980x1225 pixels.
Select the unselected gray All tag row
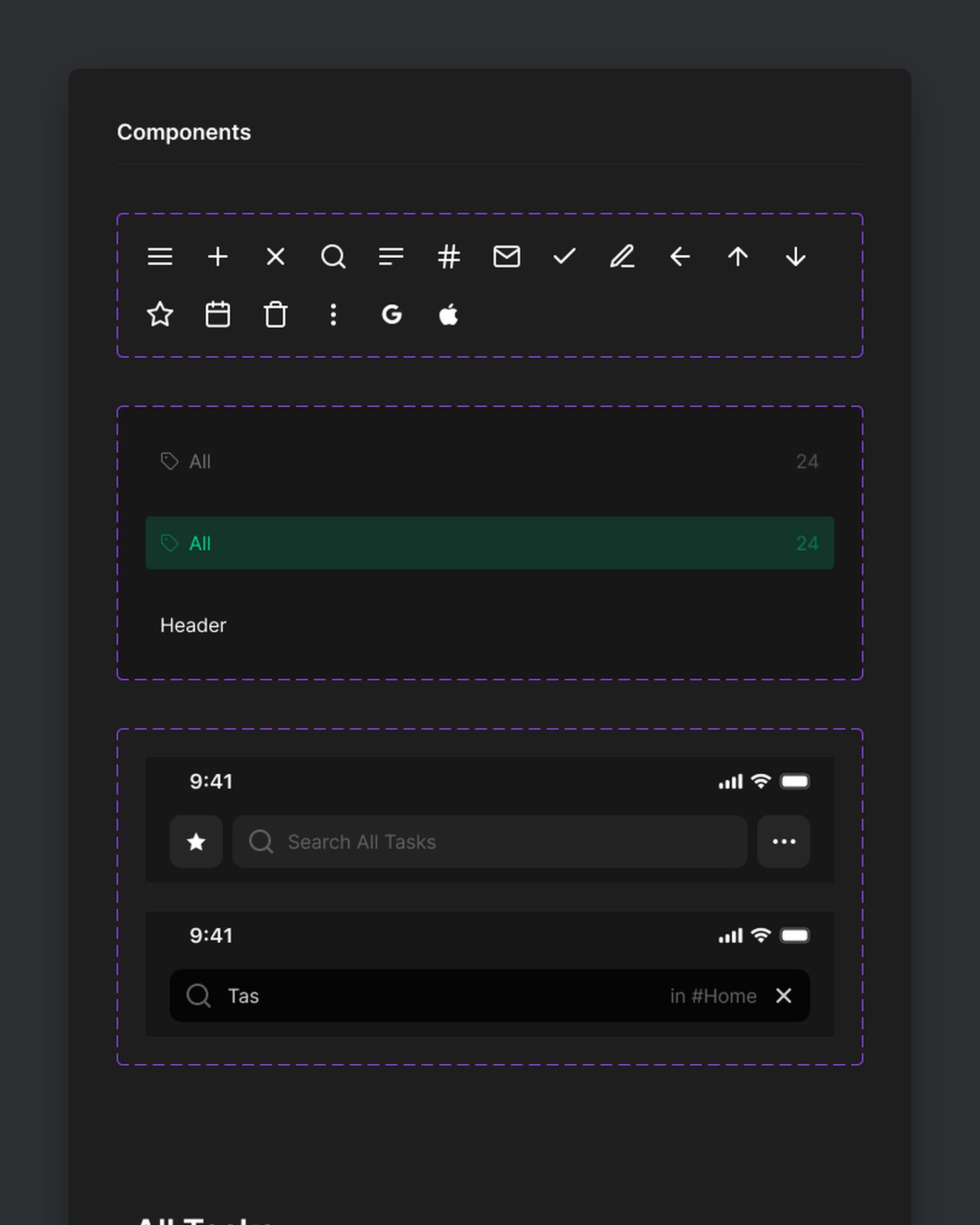(x=489, y=461)
